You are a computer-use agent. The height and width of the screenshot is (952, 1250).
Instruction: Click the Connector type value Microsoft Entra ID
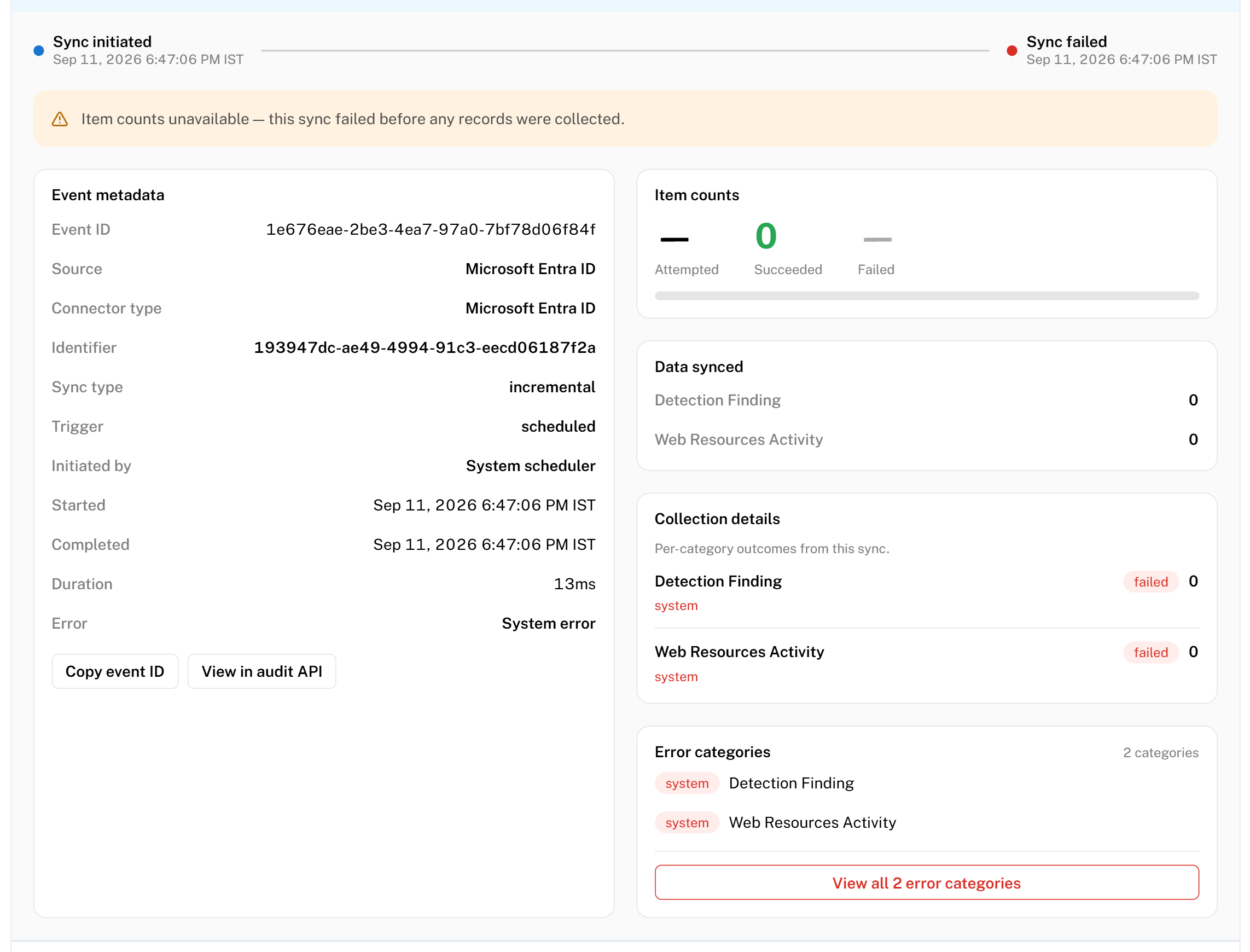(531, 308)
